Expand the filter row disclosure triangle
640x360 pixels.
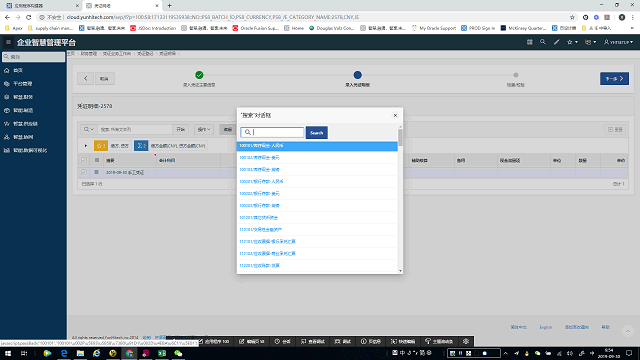pos(86,146)
